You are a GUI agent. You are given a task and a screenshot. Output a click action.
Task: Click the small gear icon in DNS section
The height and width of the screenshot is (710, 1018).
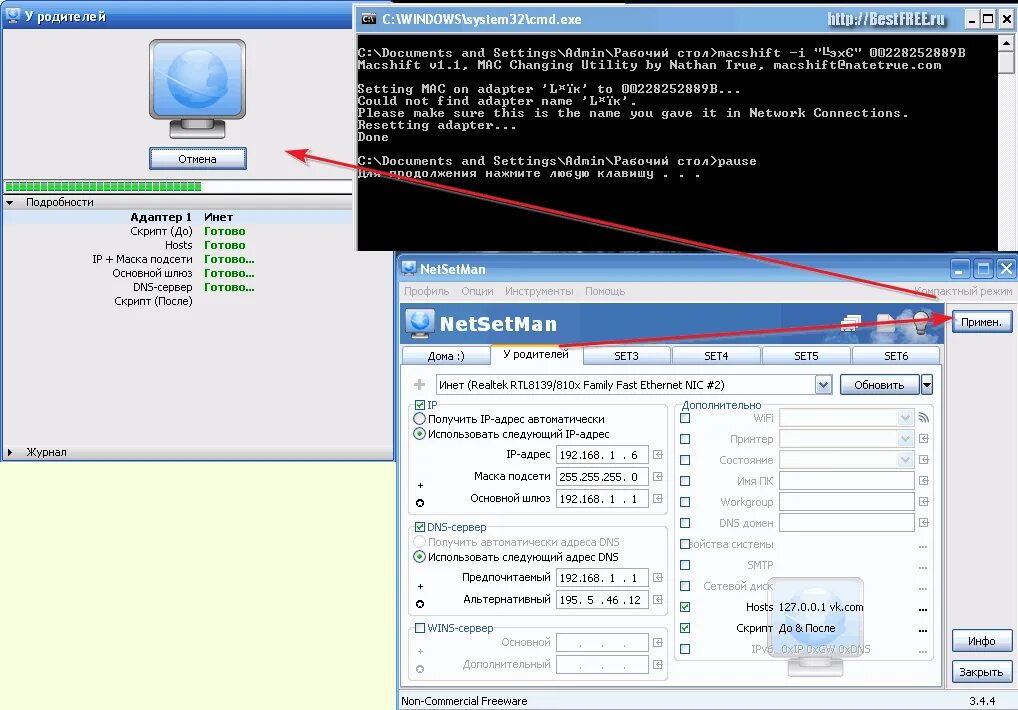tap(420, 604)
